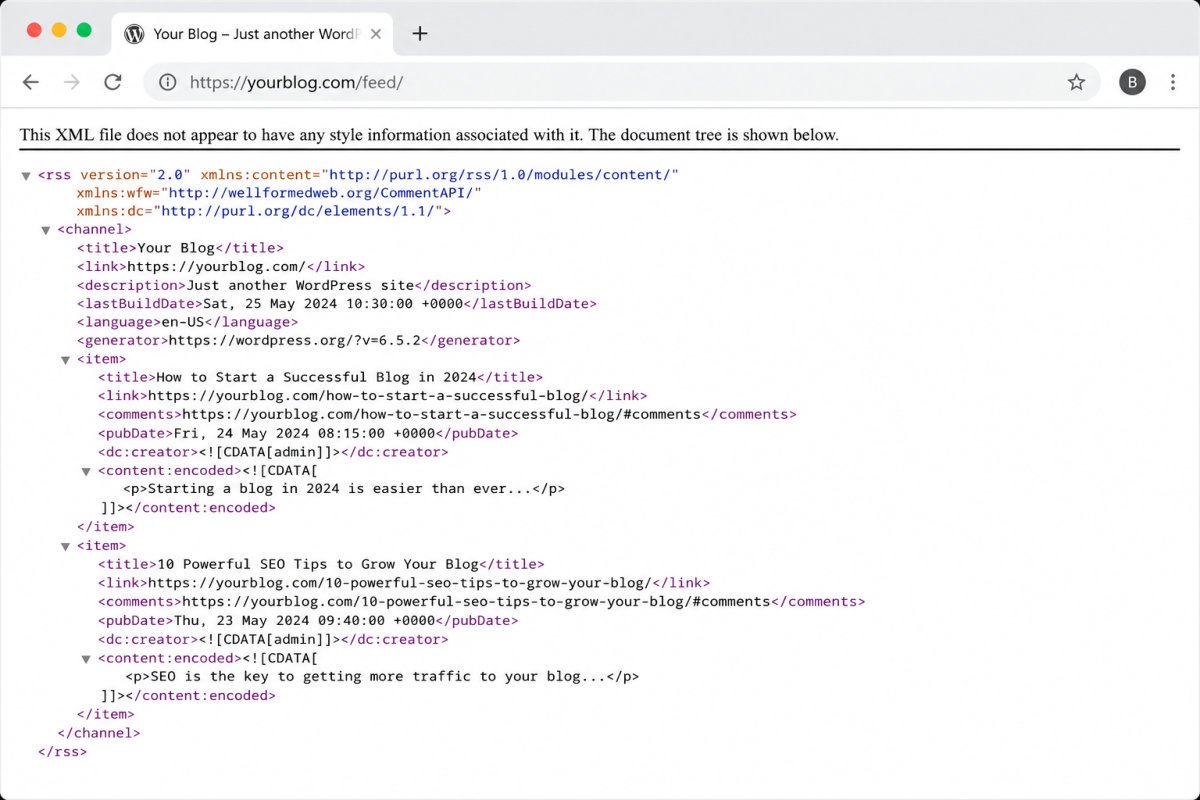
Task: Click first item's dc:creator CDATA[admin] line
Action: tap(273, 452)
